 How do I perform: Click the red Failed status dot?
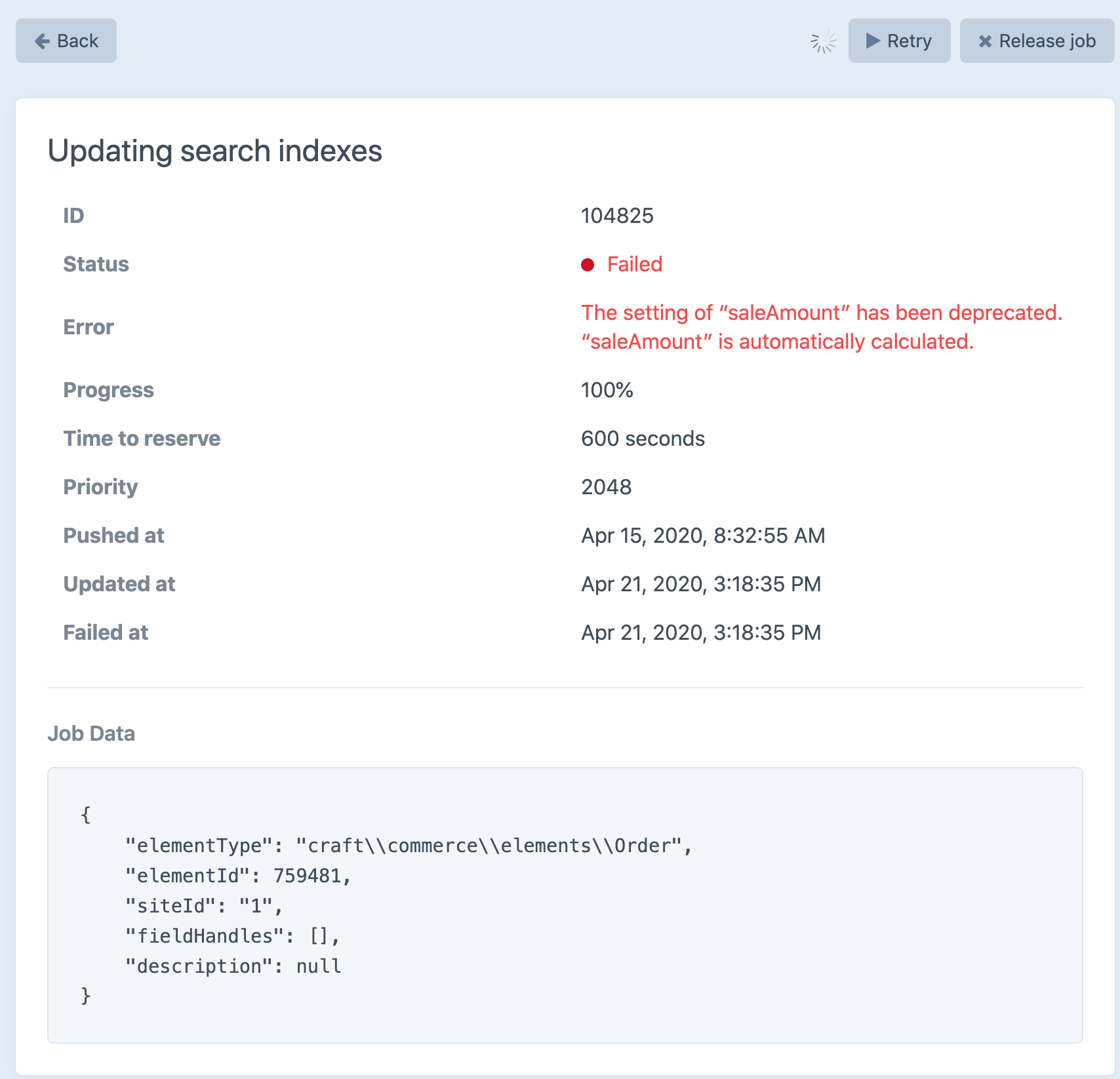[x=588, y=264]
